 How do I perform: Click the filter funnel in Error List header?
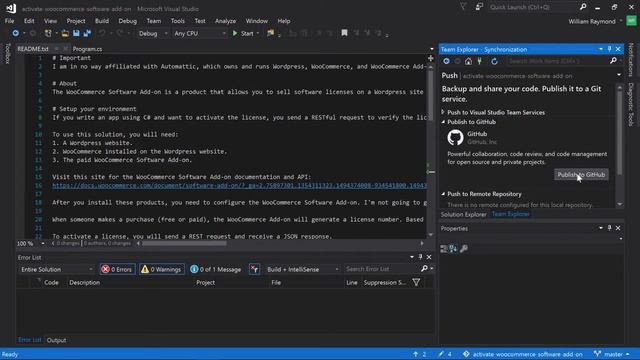(x=416, y=282)
